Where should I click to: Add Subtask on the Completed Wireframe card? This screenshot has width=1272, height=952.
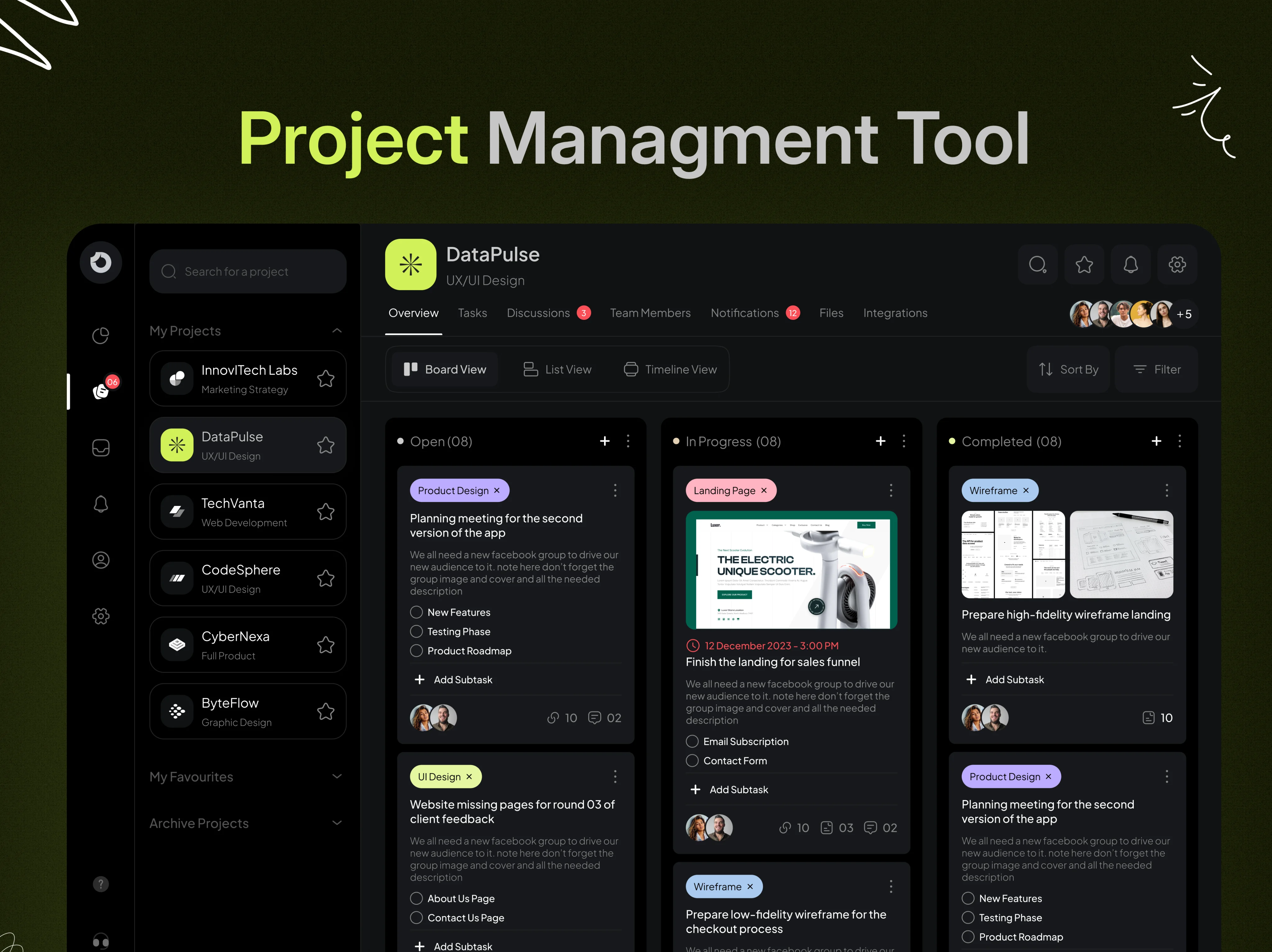point(1006,679)
